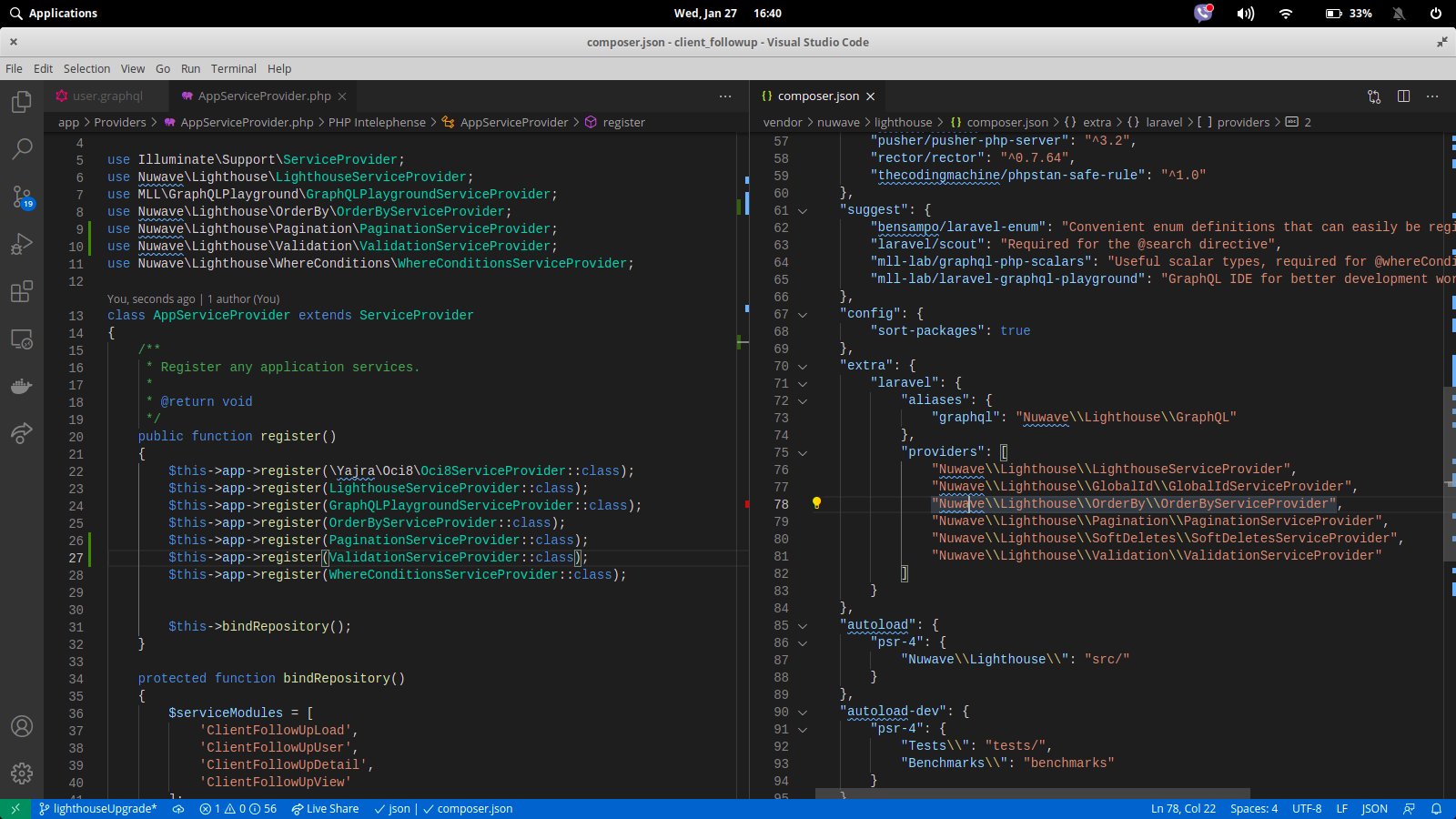Open the Explorer view in activity bar

(22, 102)
